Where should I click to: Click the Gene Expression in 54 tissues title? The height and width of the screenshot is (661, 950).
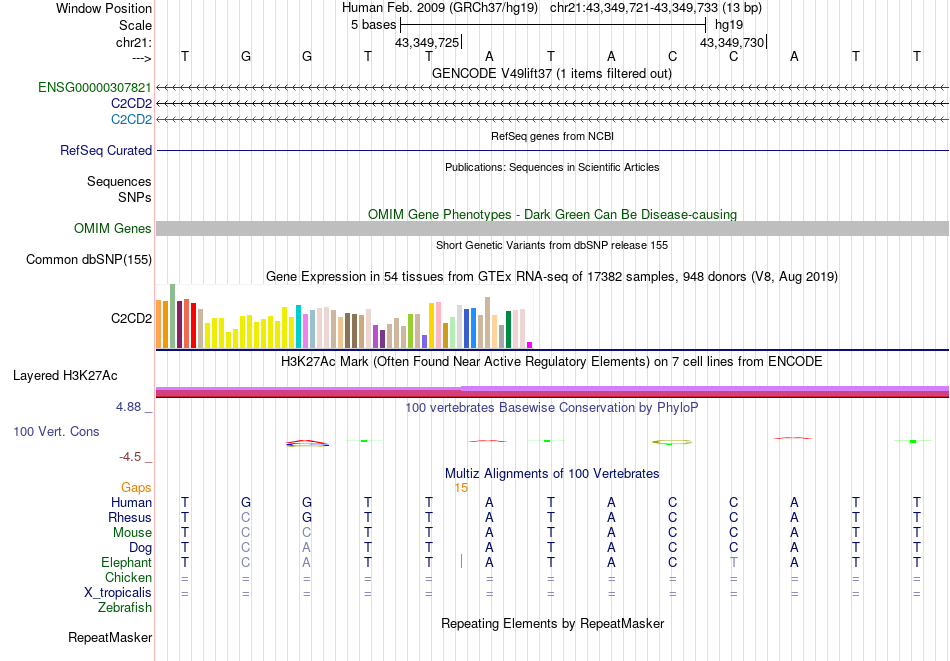(x=552, y=277)
